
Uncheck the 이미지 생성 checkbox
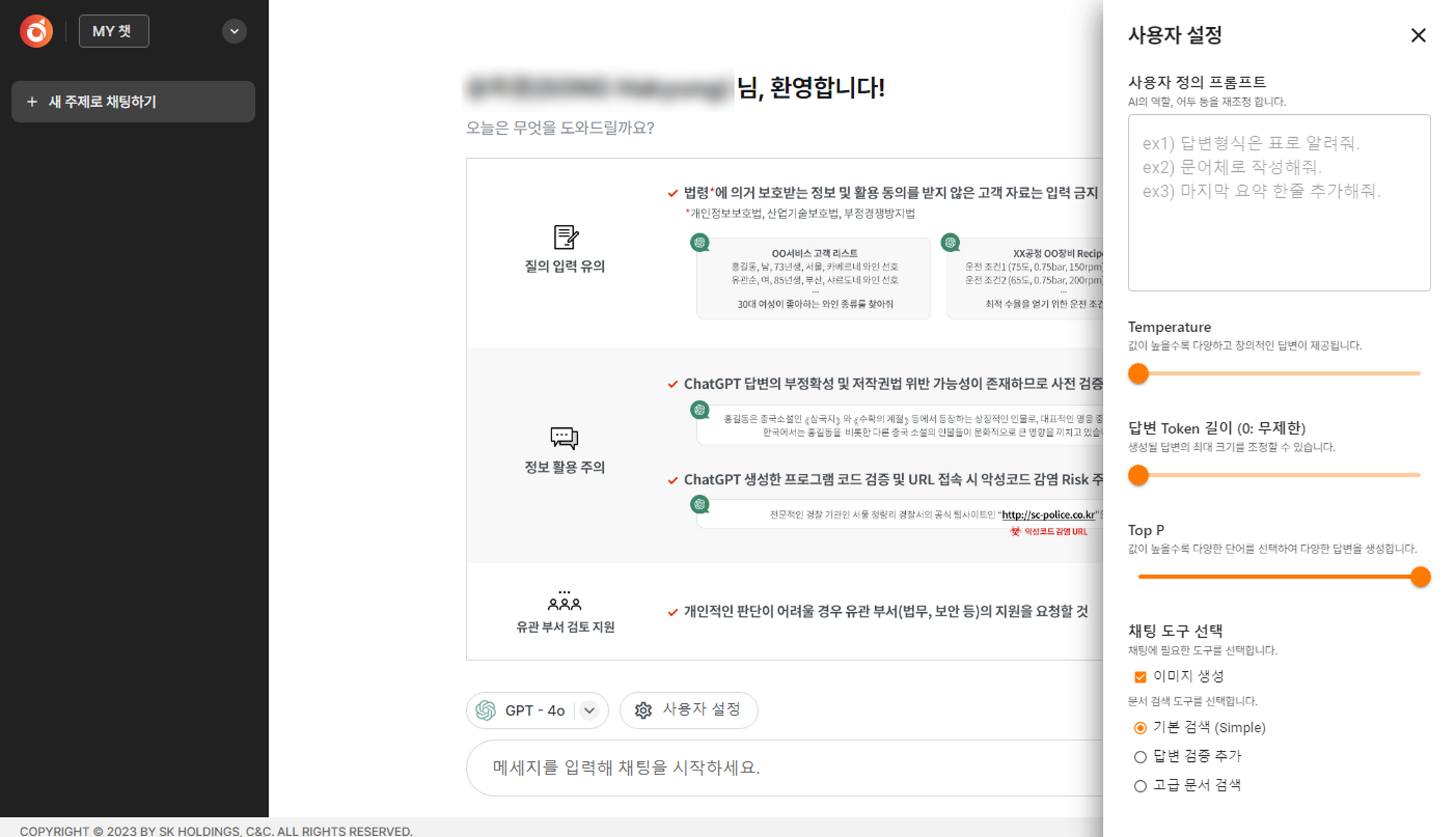coord(1140,677)
